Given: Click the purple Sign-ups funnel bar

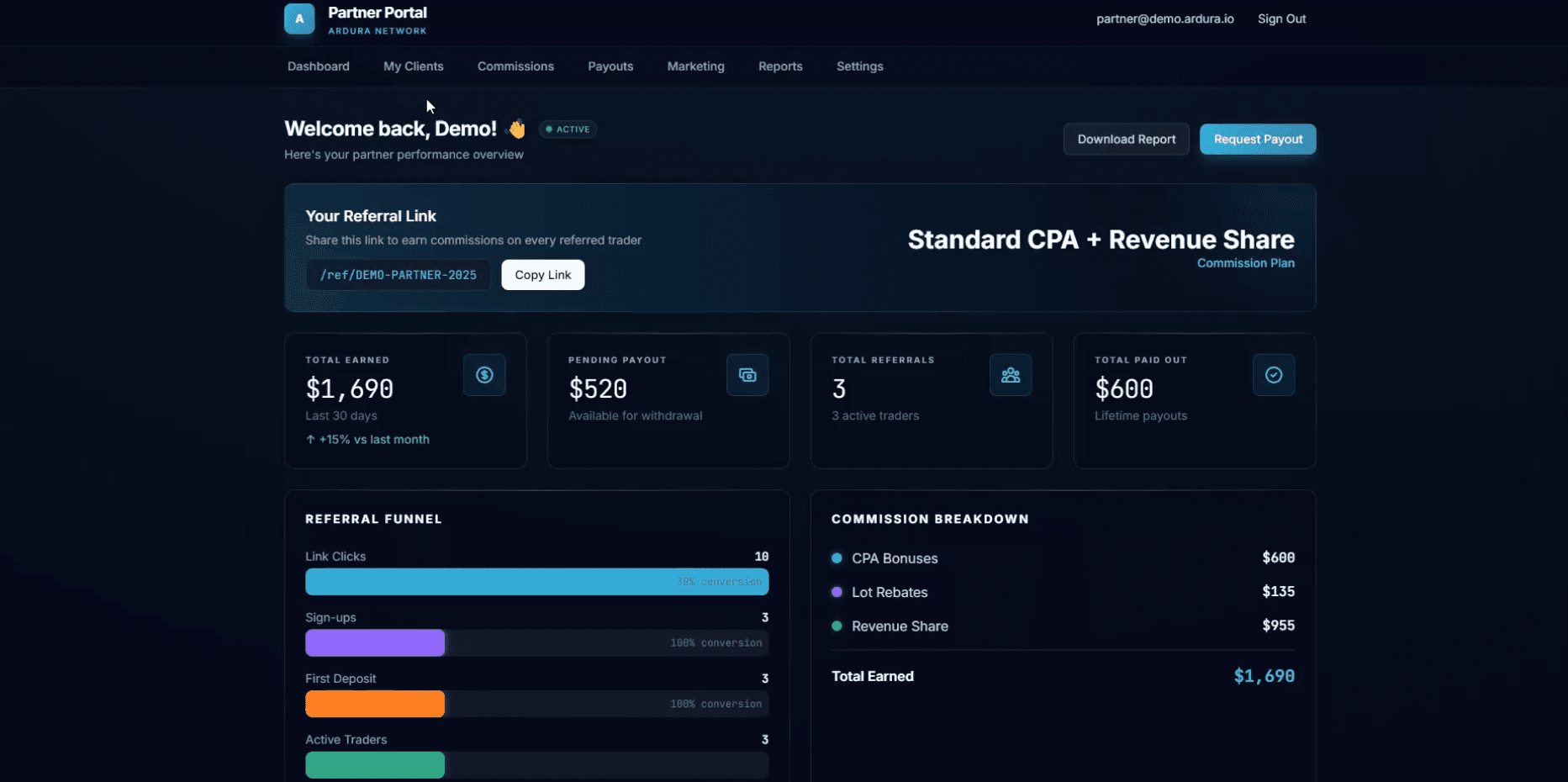Looking at the screenshot, I should click(375, 642).
